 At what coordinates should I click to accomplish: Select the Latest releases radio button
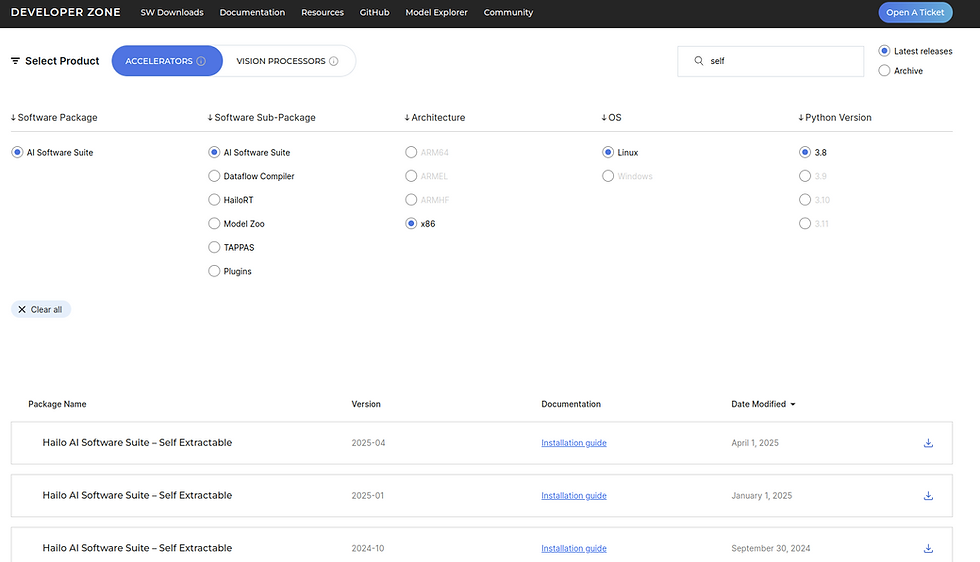point(884,51)
